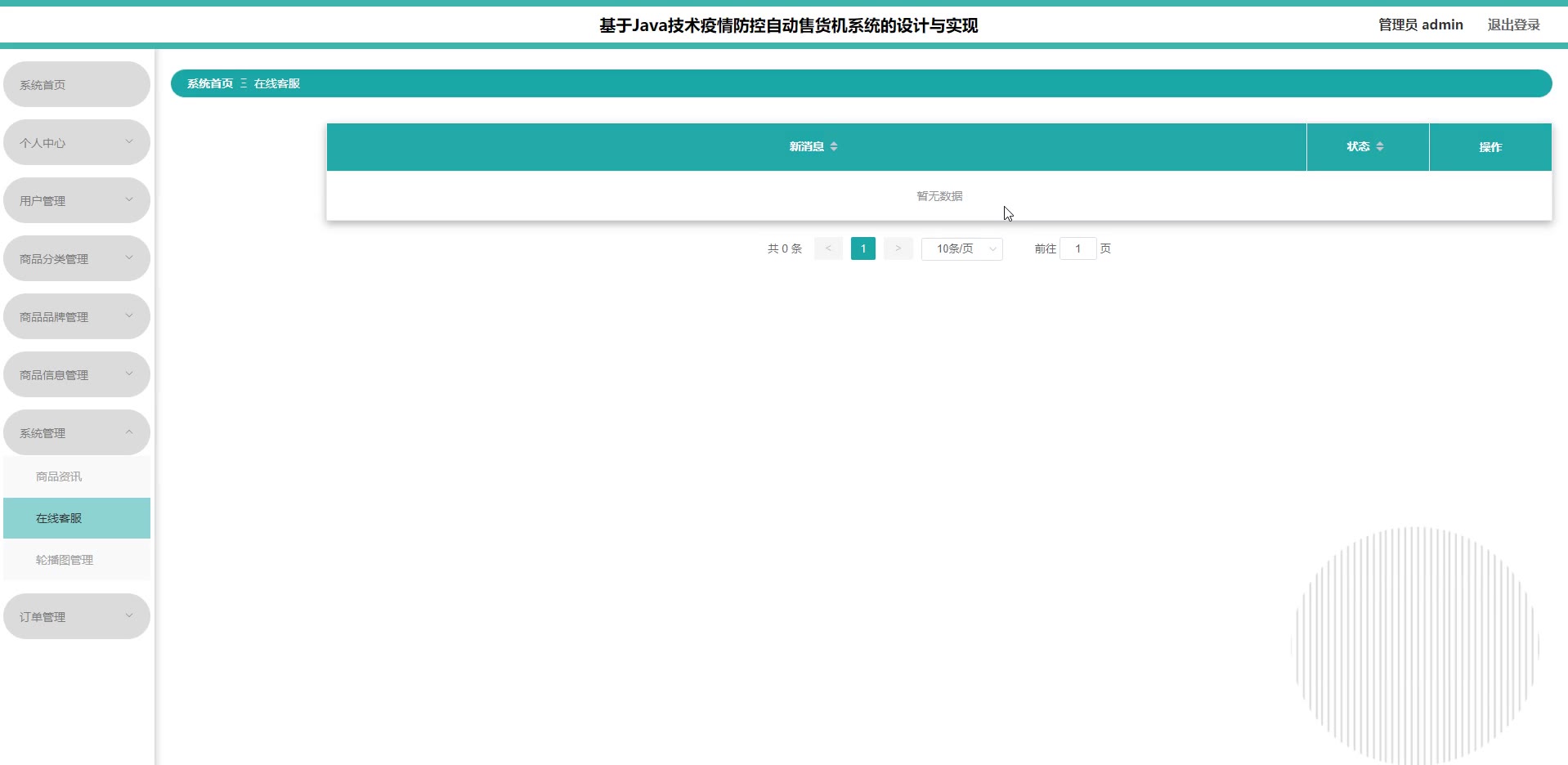Select page 1 in pagination

pos(863,248)
